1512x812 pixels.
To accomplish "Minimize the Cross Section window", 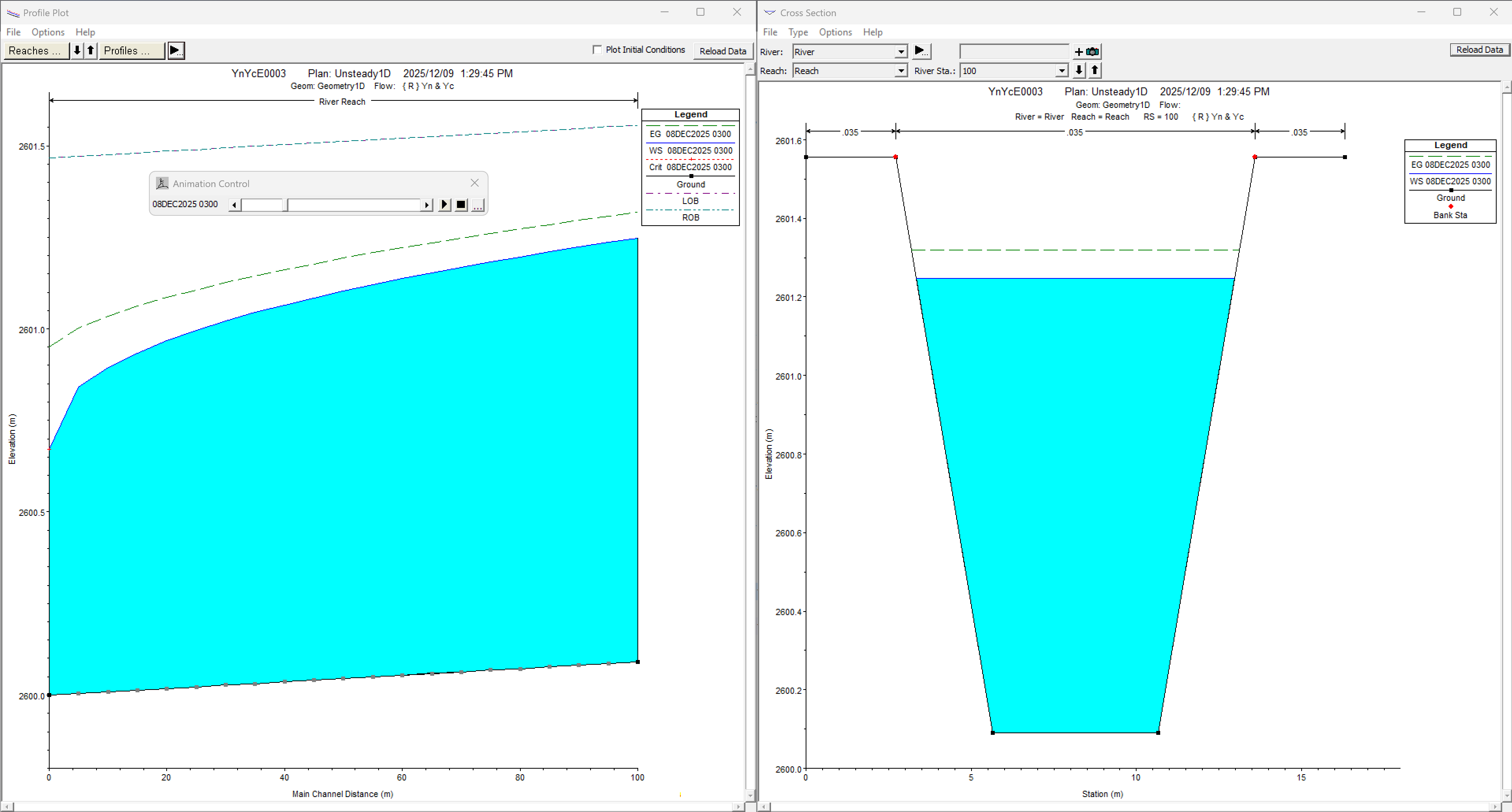I will [x=1421, y=12].
